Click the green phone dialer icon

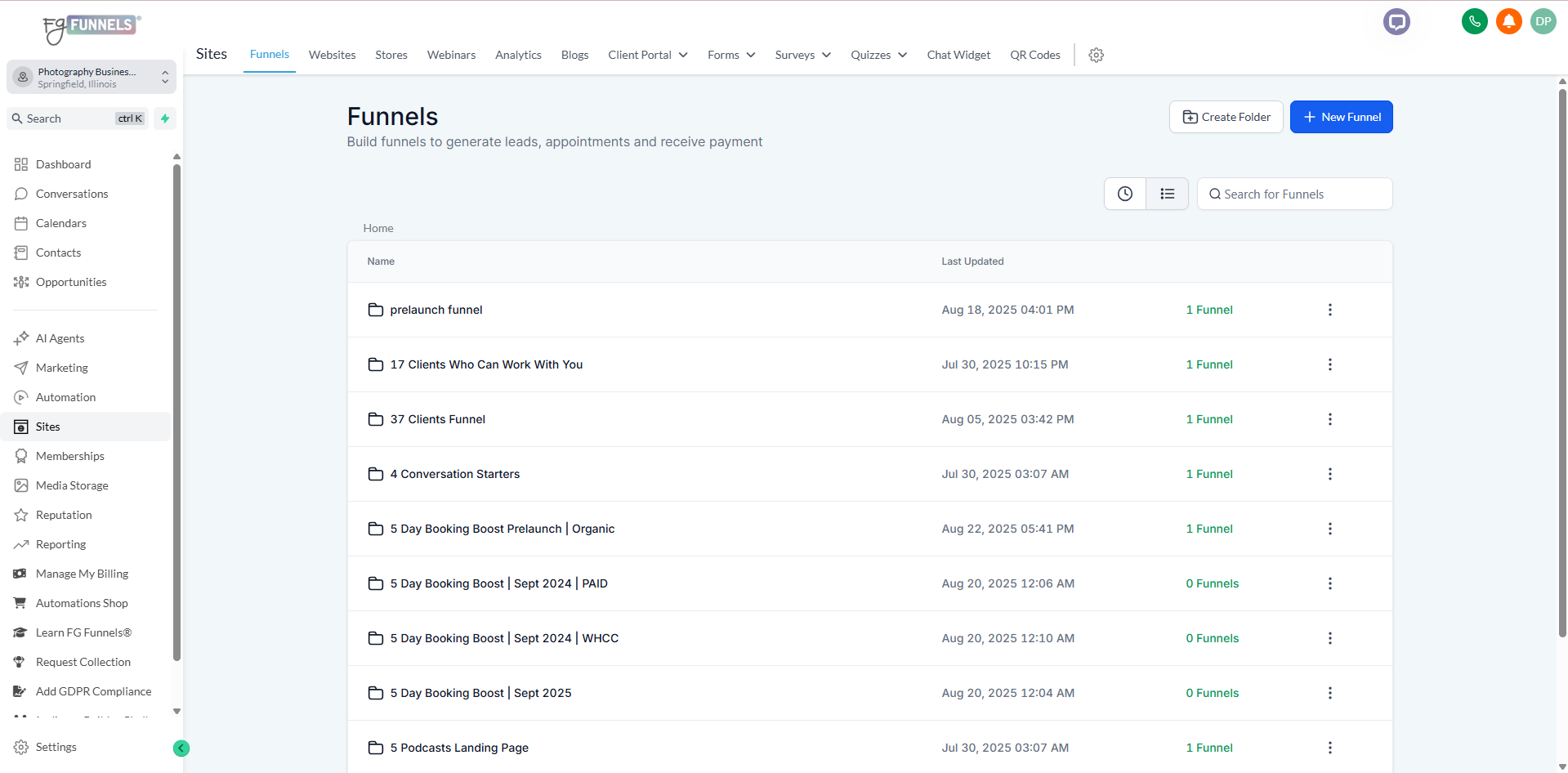coord(1474,21)
